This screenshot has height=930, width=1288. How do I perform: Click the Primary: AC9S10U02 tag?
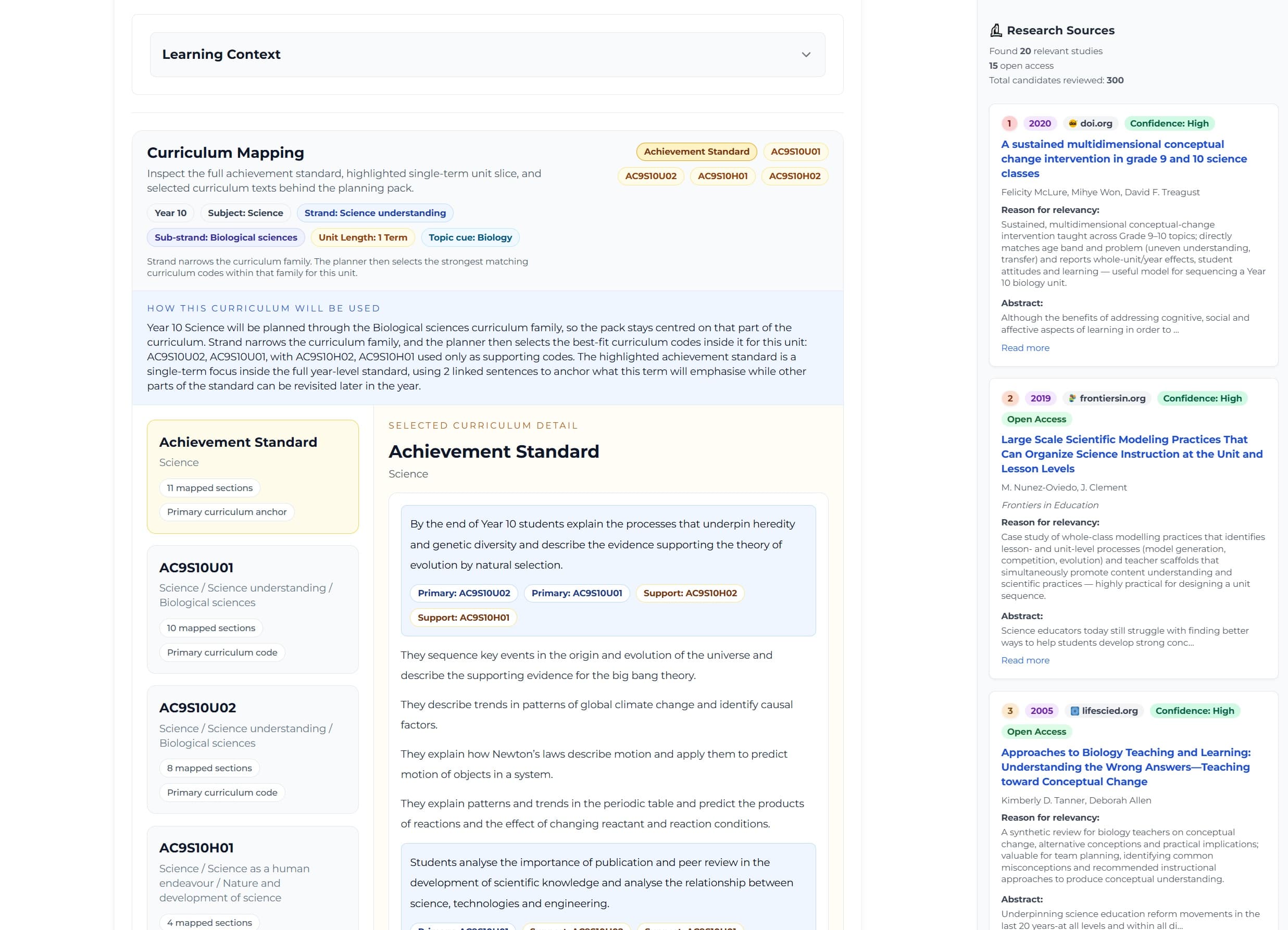coord(464,593)
